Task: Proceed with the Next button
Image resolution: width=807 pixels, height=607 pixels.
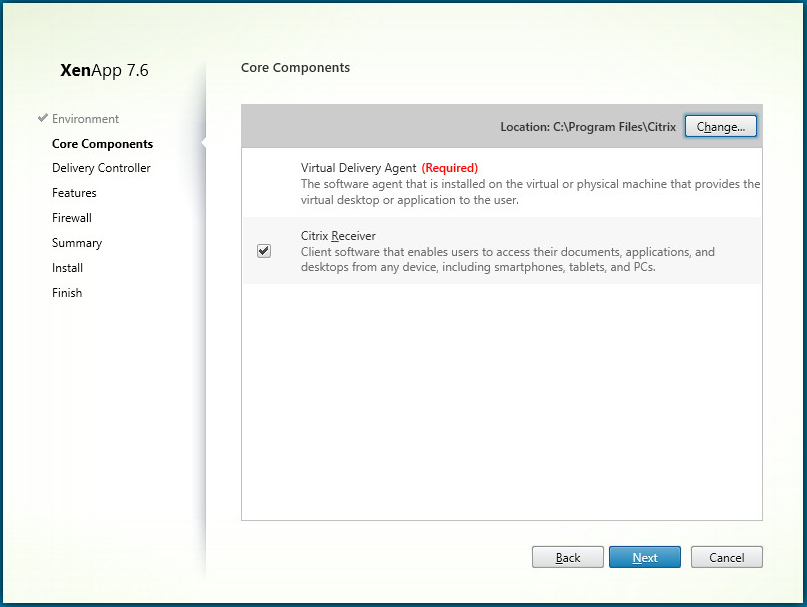Action: click(644, 558)
